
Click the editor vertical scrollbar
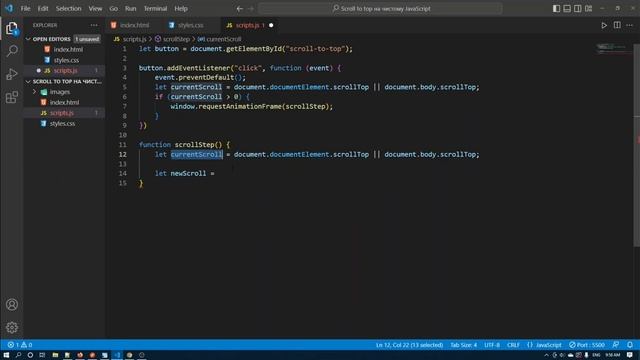click(x=637, y=145)
